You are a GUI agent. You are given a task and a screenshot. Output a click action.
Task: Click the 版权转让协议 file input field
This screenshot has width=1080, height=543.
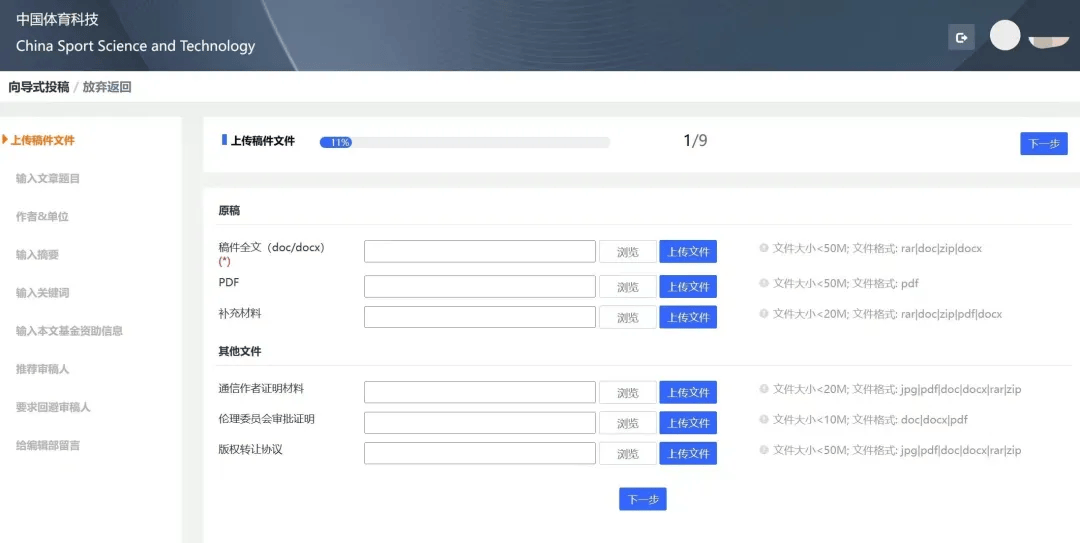[479, 453]
